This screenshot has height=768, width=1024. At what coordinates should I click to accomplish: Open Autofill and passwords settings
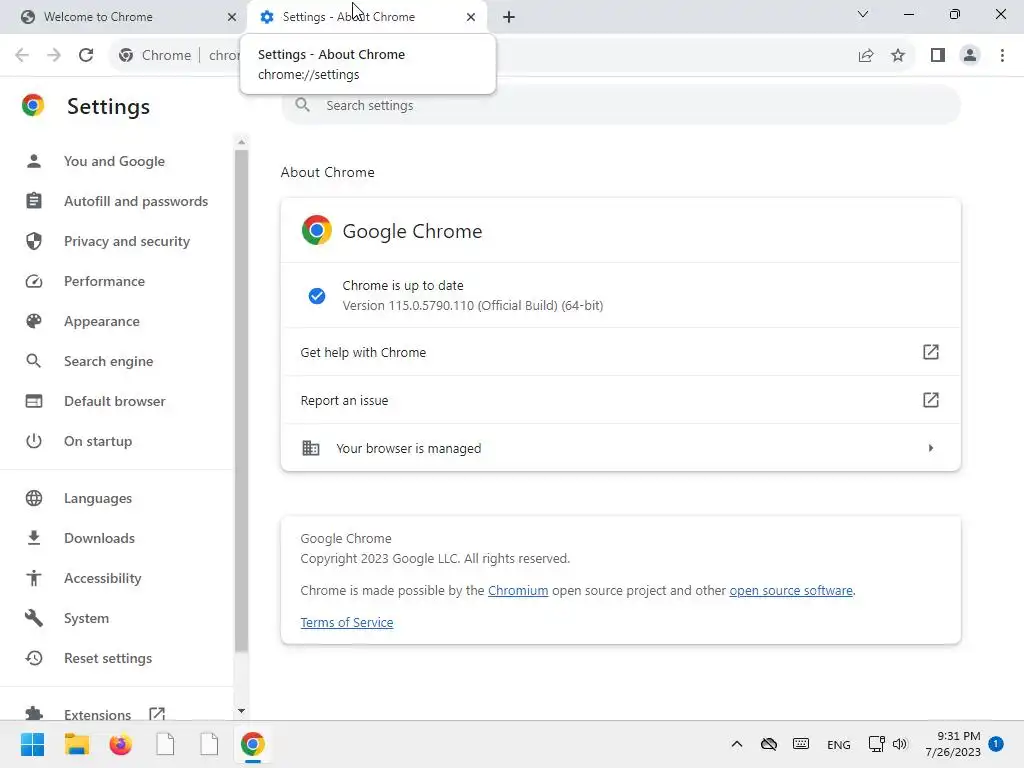(x=136, y=201)
